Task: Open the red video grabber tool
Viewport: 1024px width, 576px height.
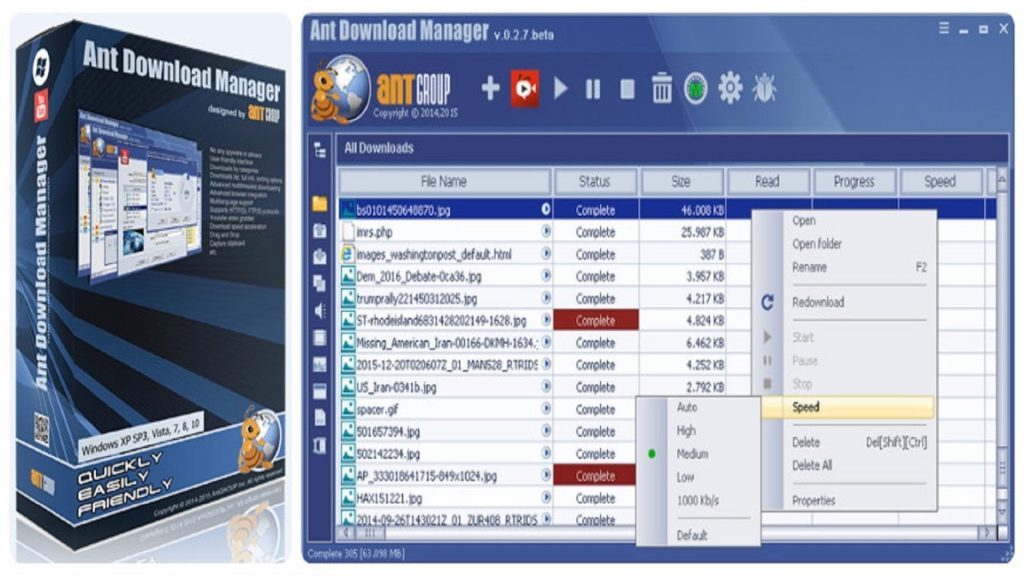Action: pos(525,89)
